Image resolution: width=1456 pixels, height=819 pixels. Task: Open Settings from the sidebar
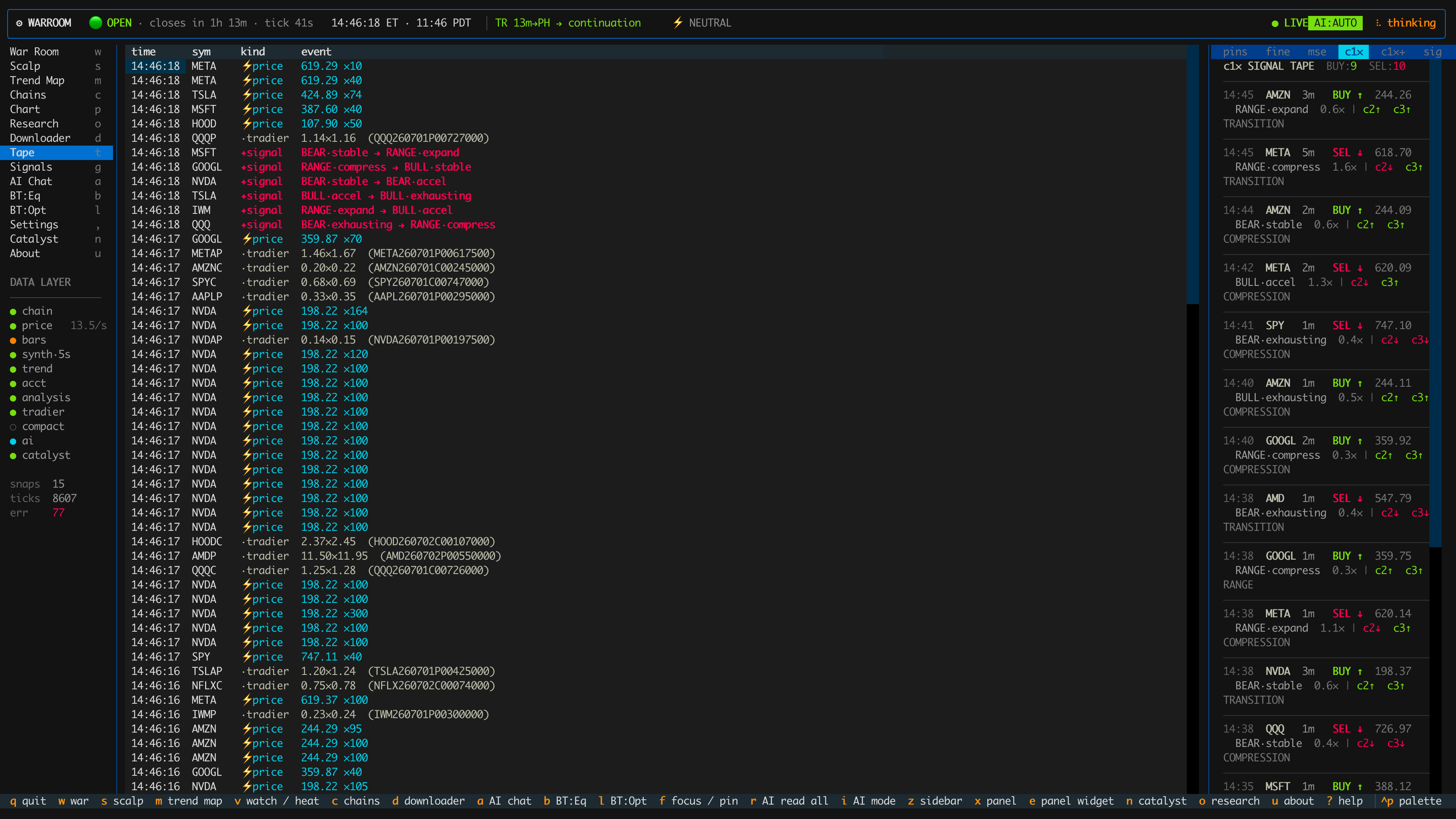[56, 225]
